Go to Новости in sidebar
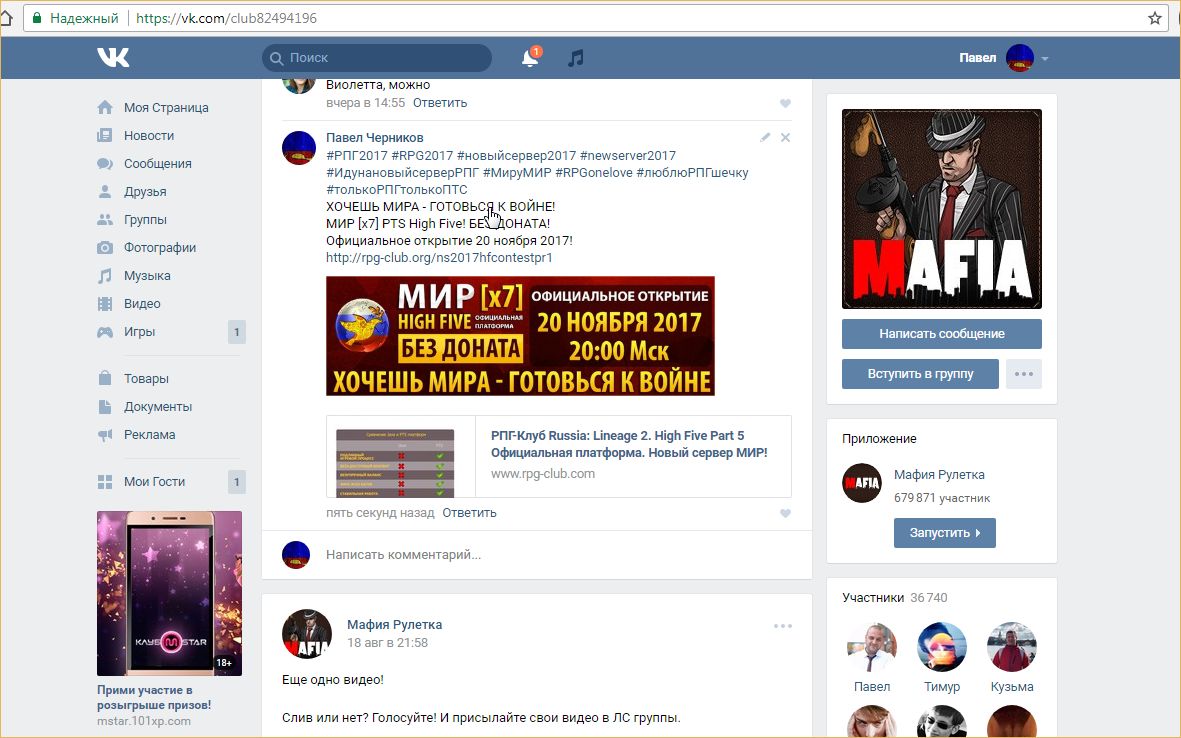 (149, 136)
